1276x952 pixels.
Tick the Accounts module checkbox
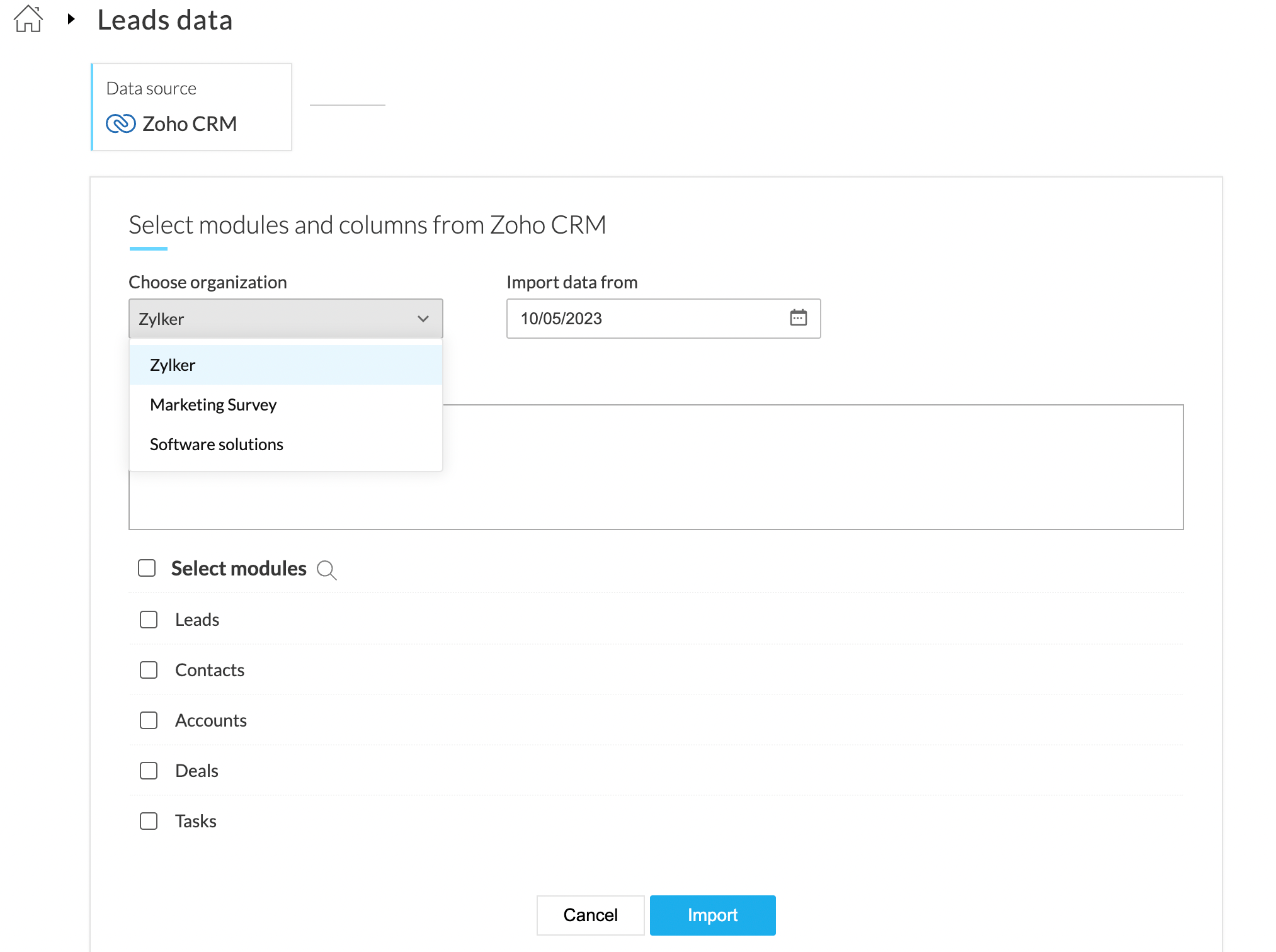coord(149,720)
